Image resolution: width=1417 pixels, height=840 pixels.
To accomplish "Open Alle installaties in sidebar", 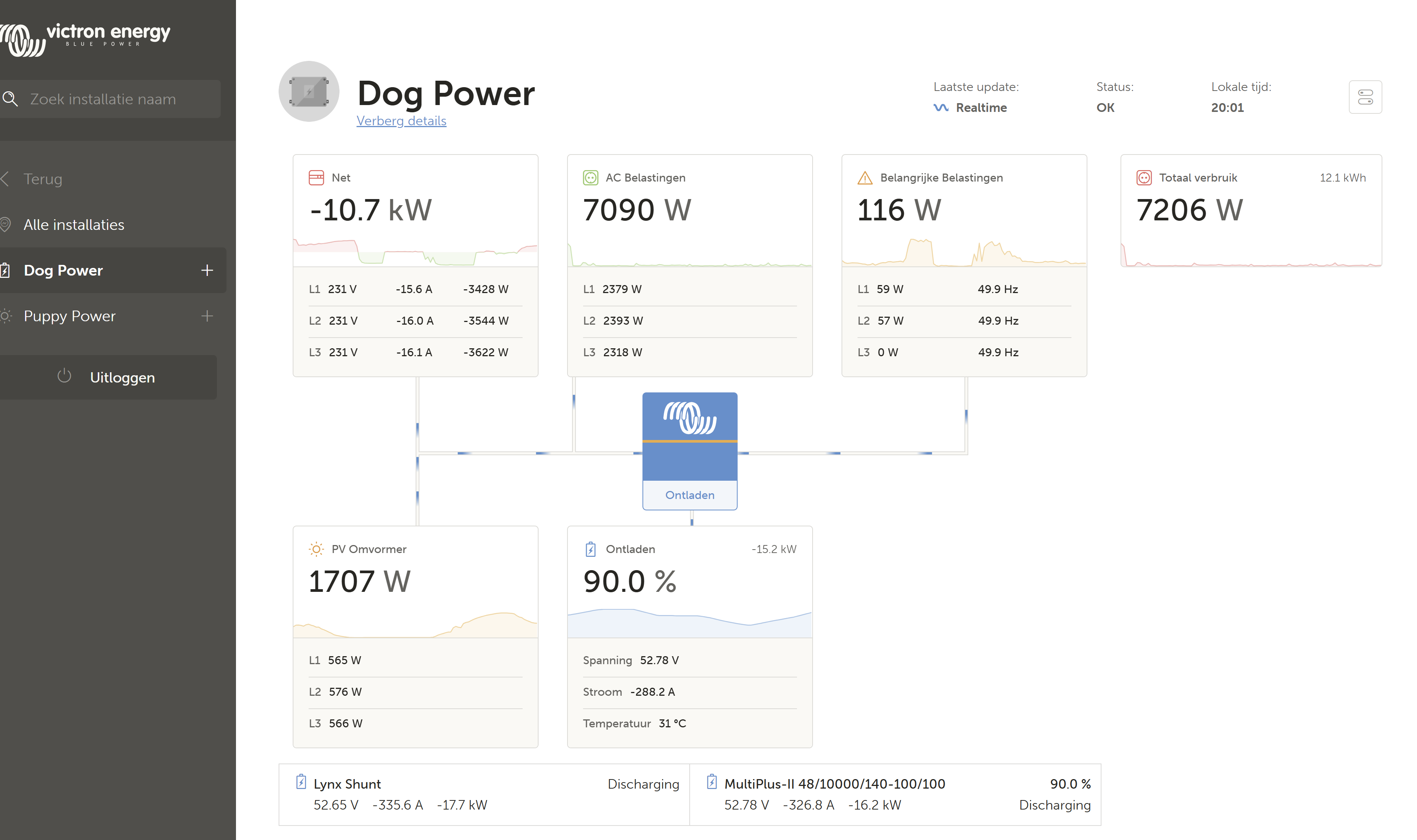I will [x=73, y=225].
